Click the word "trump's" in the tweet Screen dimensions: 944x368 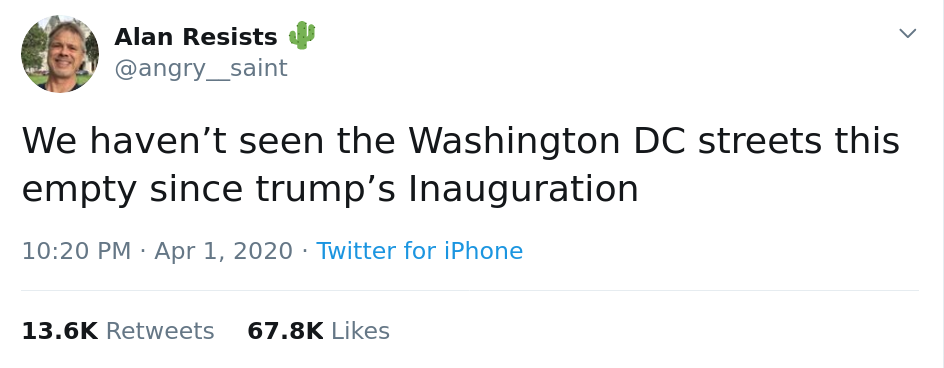click(326, 190)
